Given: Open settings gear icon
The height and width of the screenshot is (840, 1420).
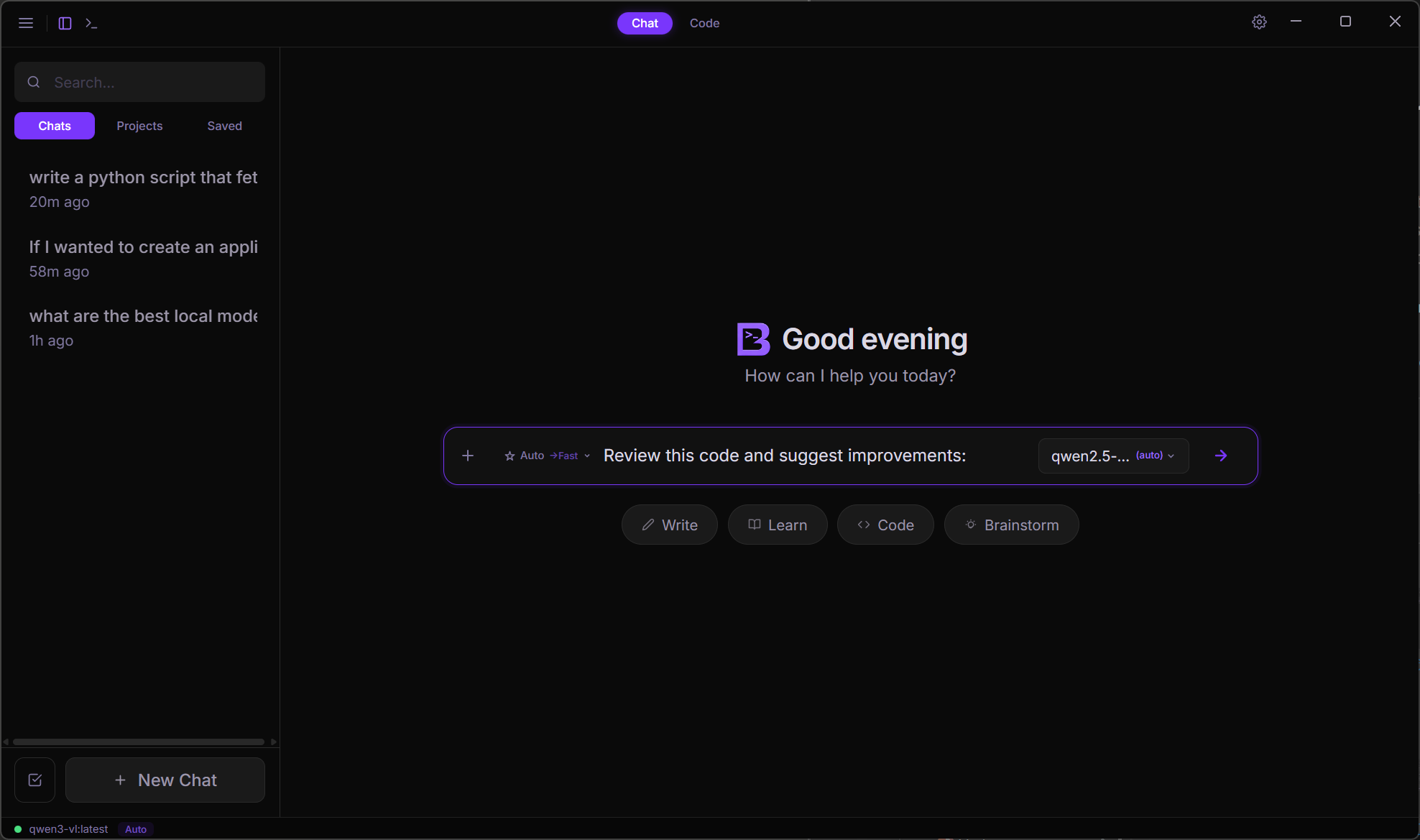Looking at the screenshot, I should pyautogui.click(x=1259, y=22).
